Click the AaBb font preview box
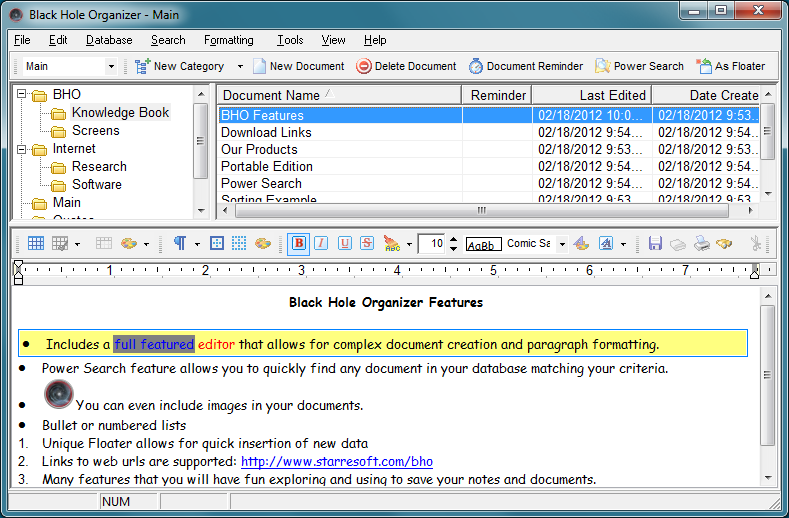Viewport: 789px width, 518px height. (484, 245)
